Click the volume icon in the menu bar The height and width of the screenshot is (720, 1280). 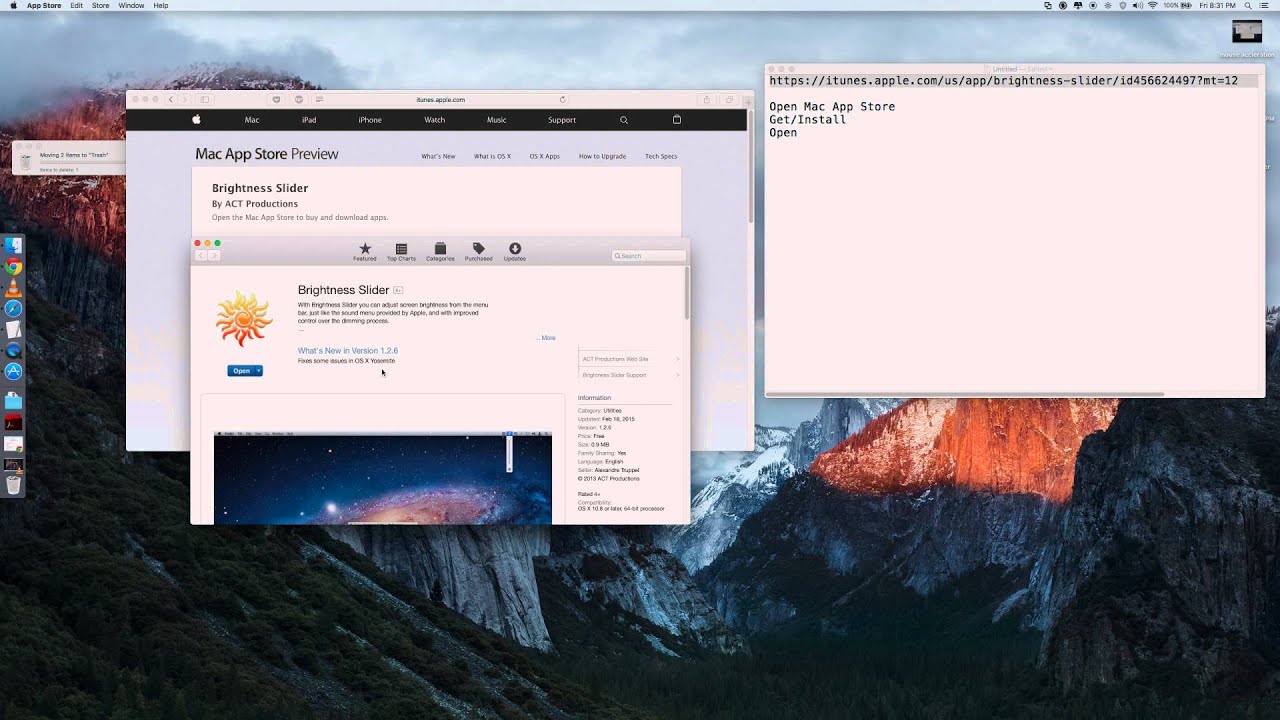(1138, 5)
